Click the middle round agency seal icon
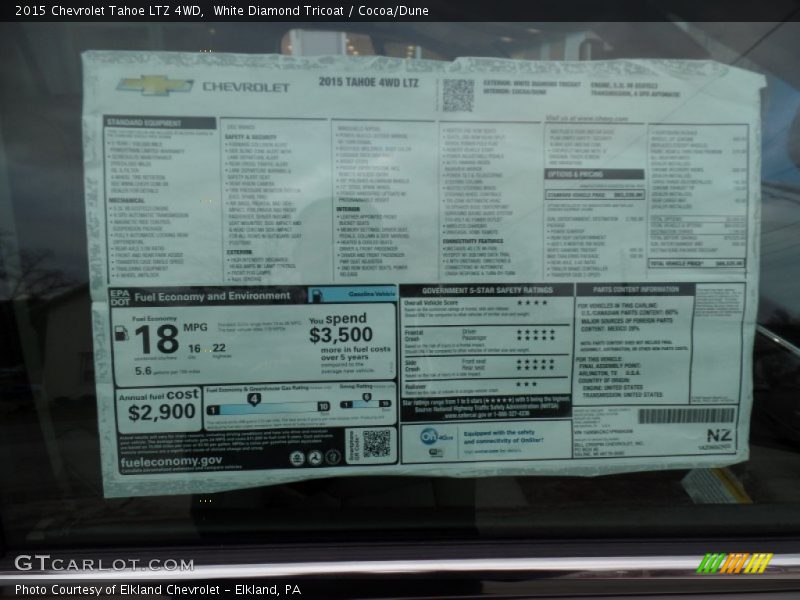This screenshot has height=600, width=800. [x=315, y=458]
